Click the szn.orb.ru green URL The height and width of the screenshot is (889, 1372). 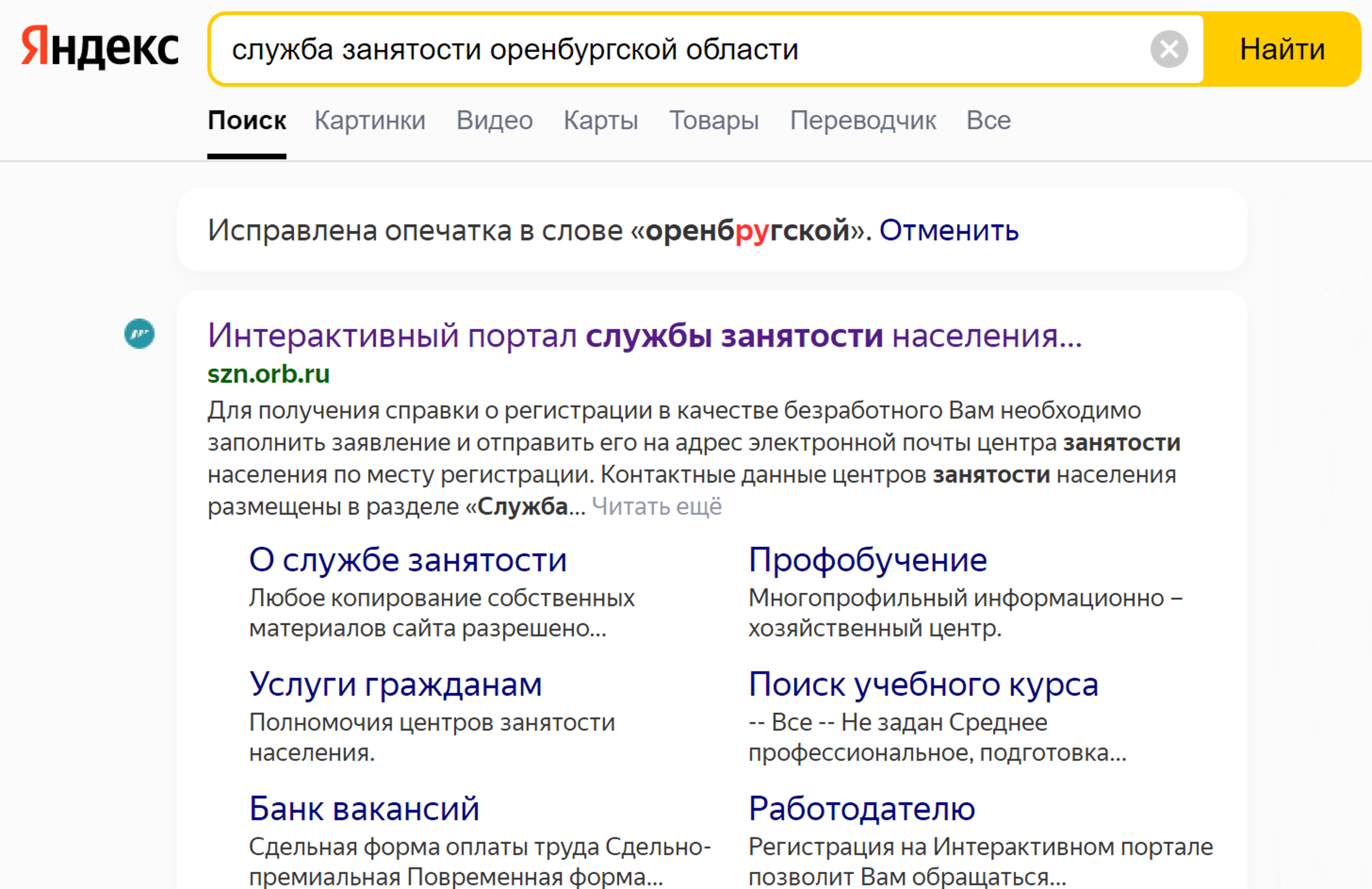269,374
